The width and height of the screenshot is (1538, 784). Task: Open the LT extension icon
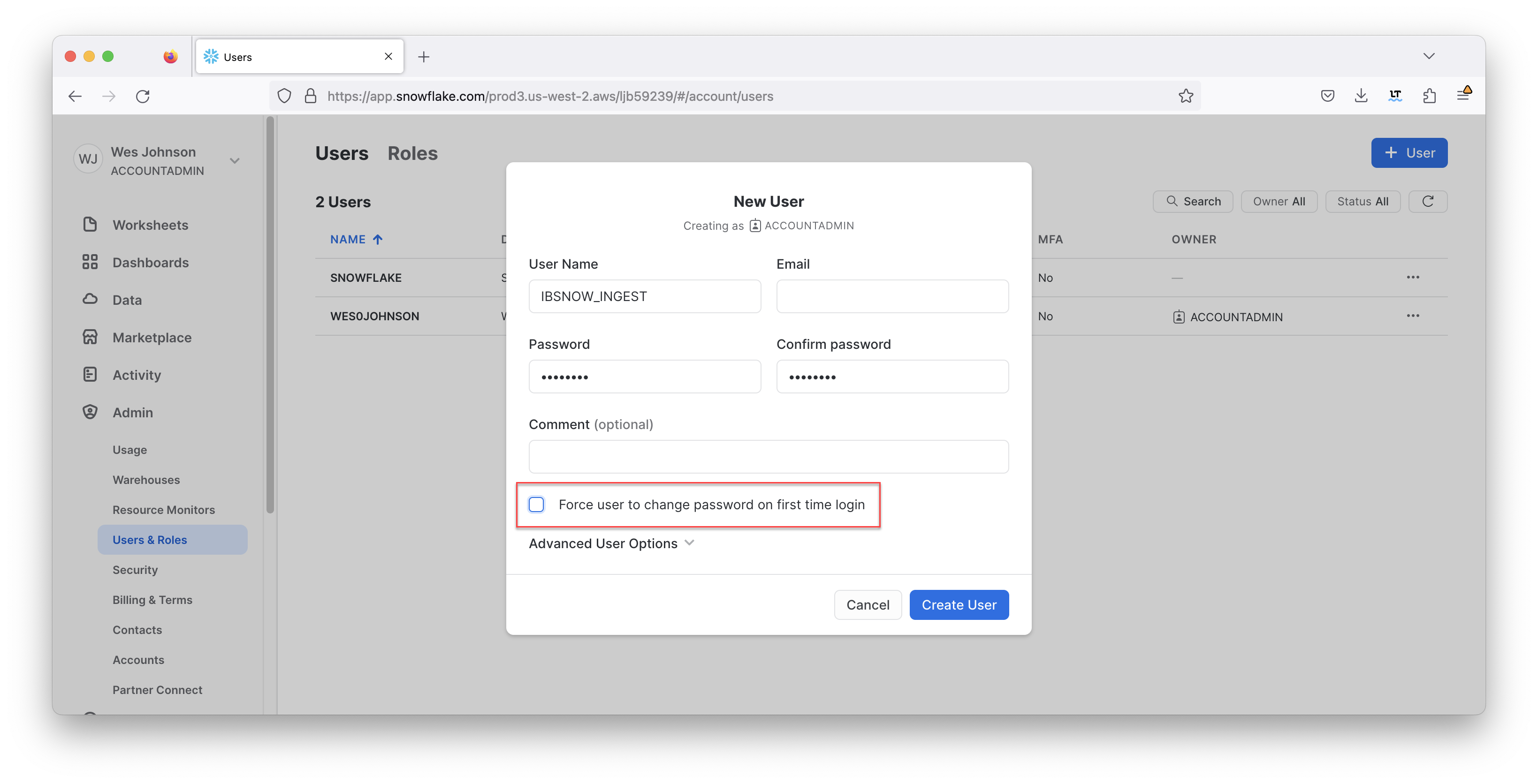click(x=1395, y=96)
